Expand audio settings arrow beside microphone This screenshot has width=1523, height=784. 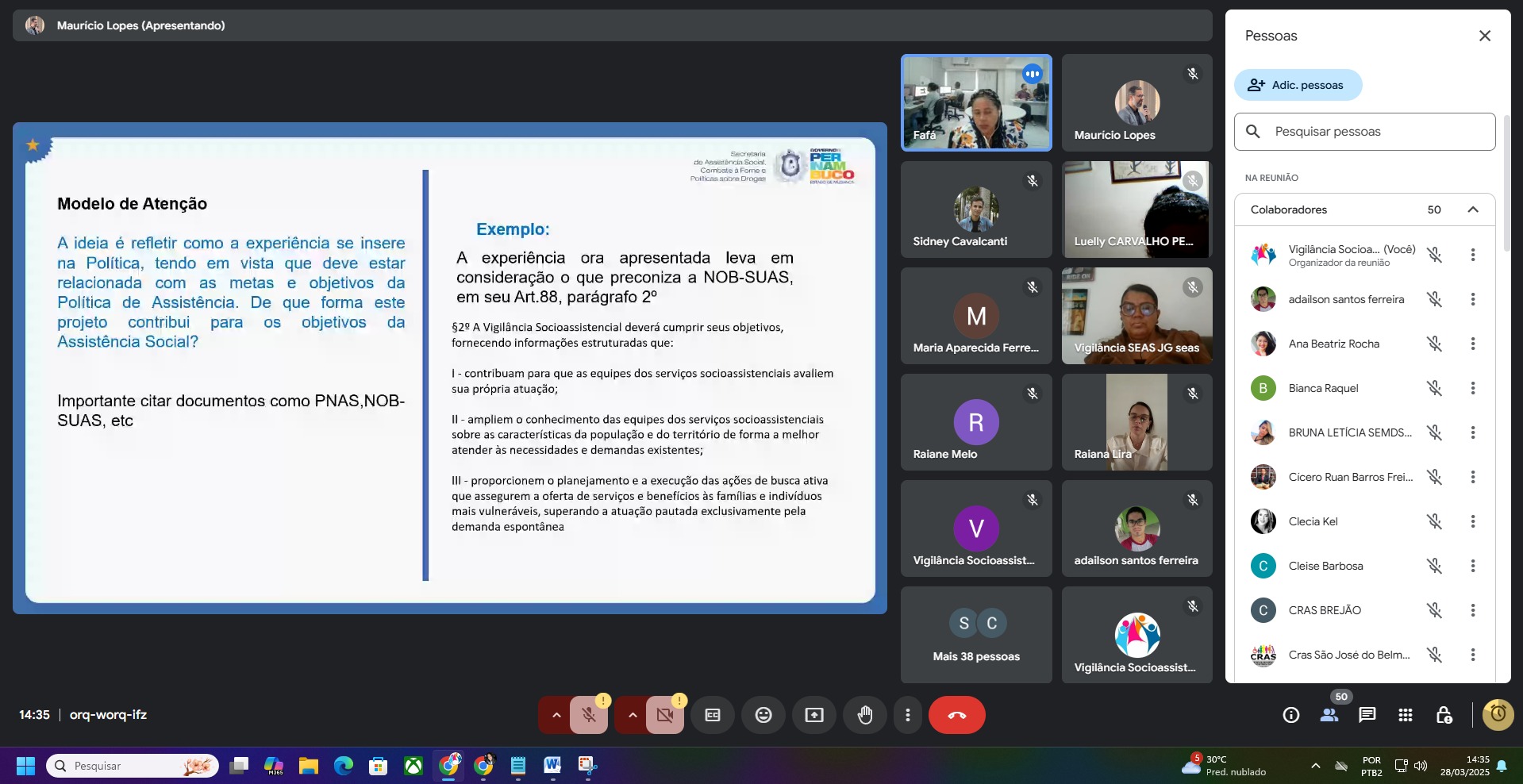click(556, 715)
